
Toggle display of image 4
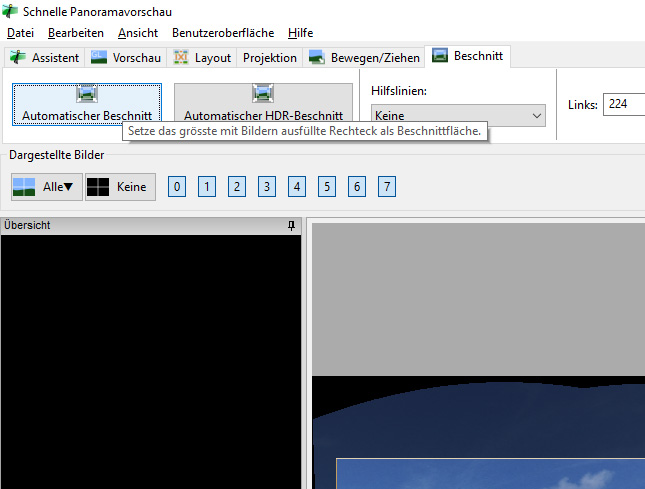point(297,187)
